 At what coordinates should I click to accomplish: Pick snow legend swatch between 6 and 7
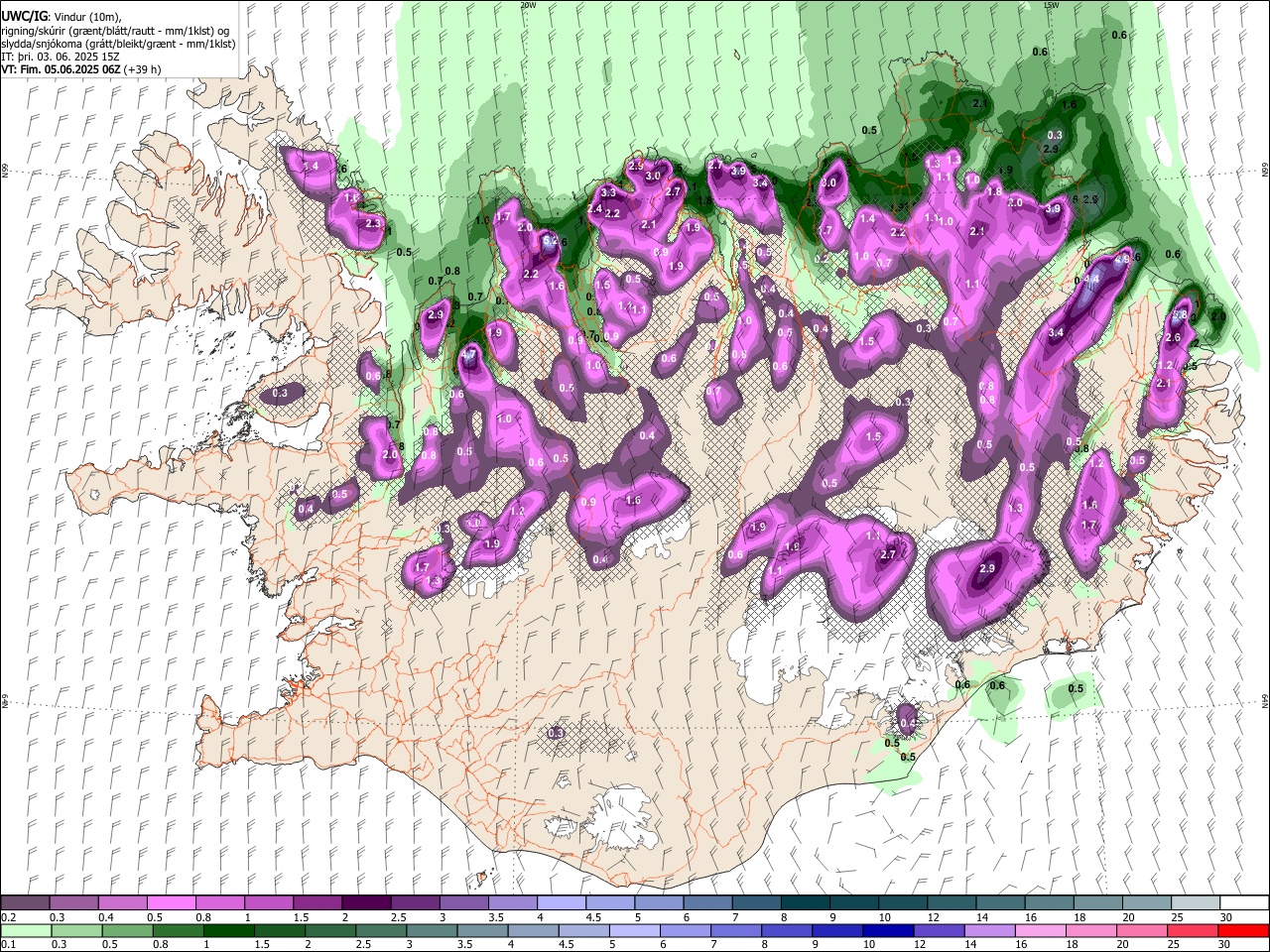click(x=708, y=903)
